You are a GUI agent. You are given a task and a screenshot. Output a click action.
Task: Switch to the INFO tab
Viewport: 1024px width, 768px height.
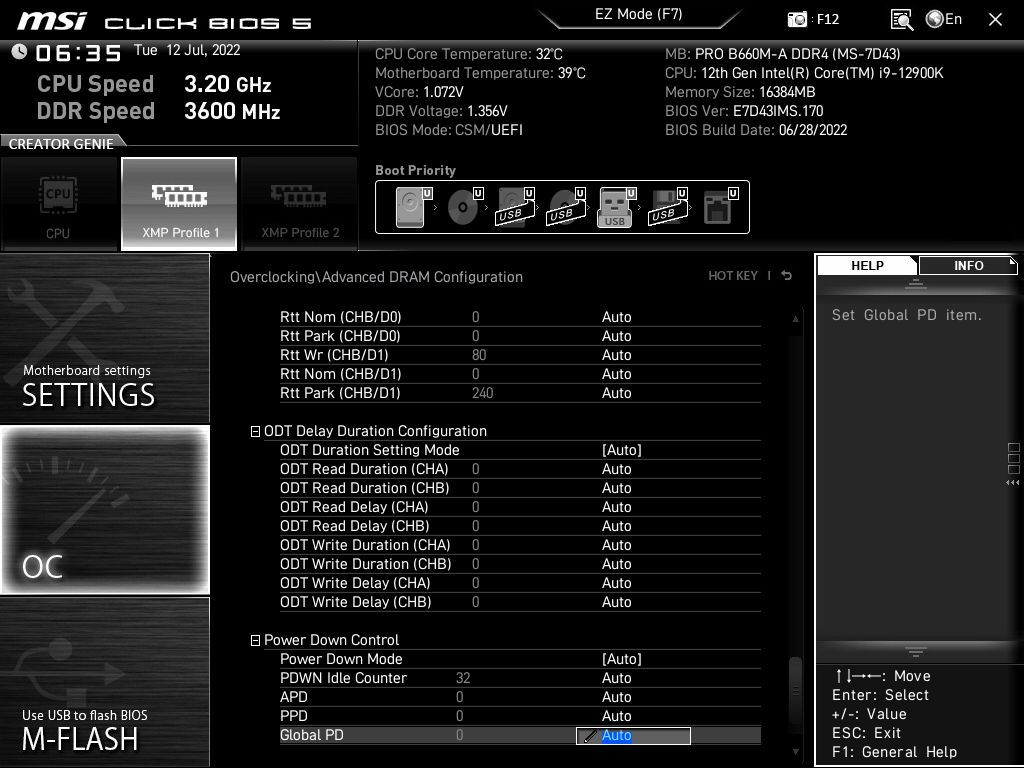pos(968,265)
